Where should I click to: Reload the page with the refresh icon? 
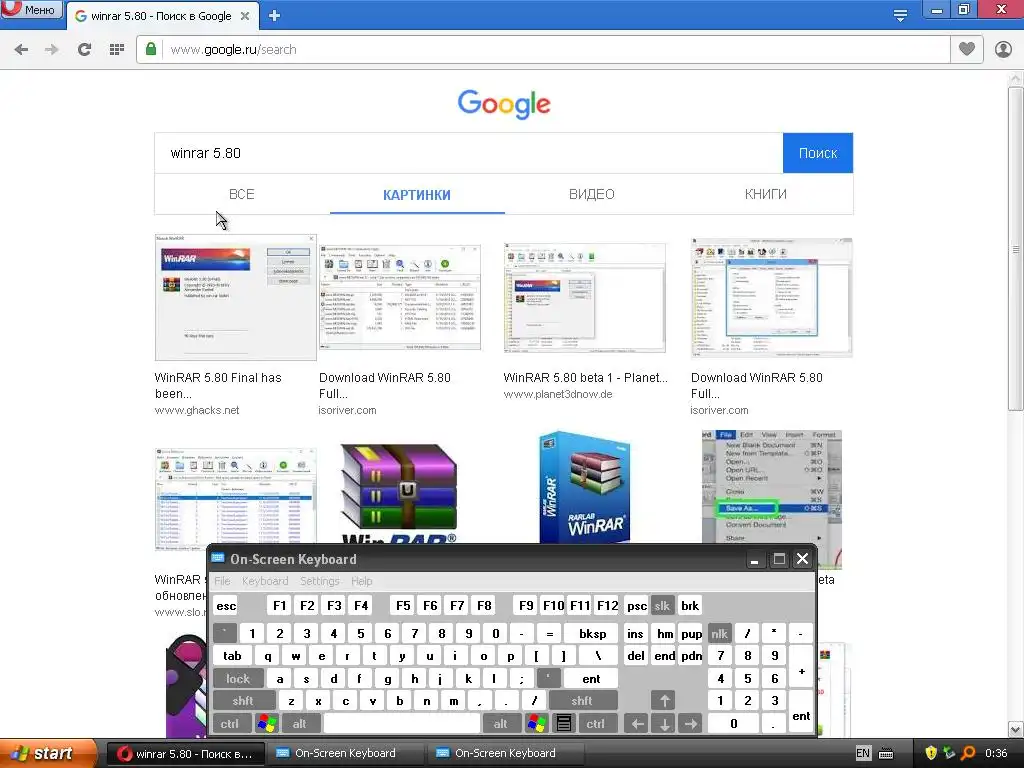click(x=84, y=50)
